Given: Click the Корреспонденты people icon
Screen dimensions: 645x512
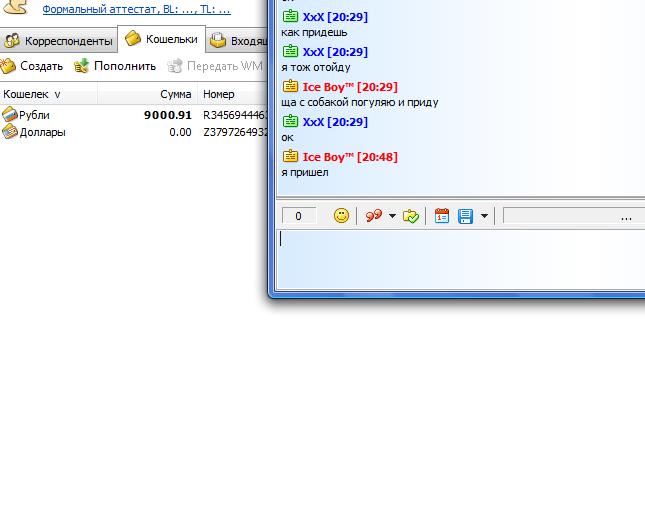Looking at the screenshot, I should [12, 40].
